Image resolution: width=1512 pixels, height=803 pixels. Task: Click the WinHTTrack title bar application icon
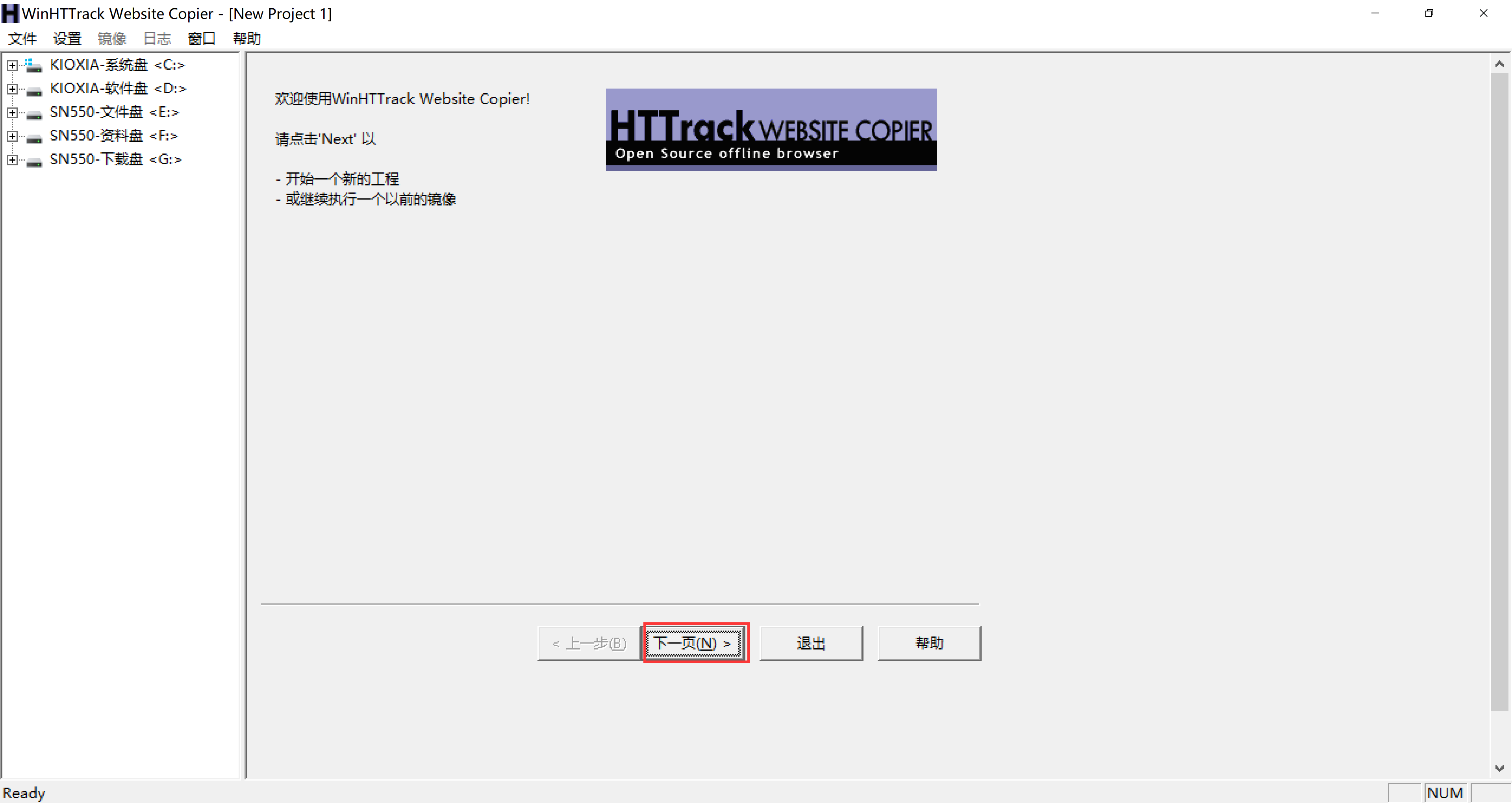click(9, 13)
